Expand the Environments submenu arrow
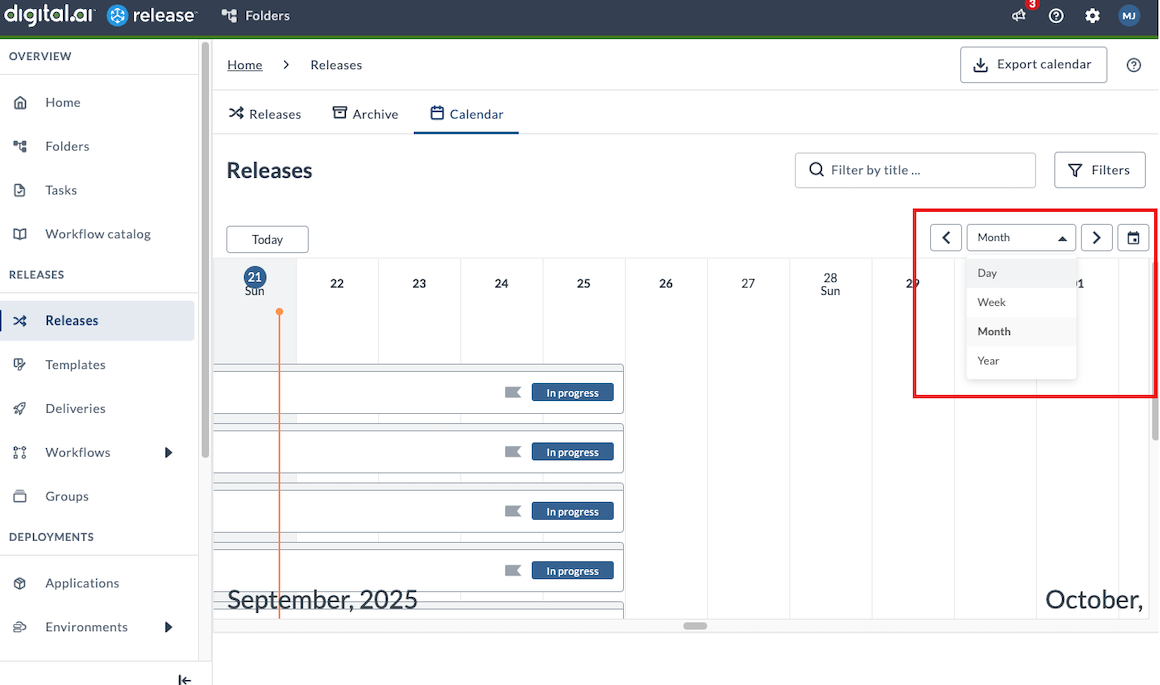Image resolution: width=1160 pixels, height=685 pixels. (169, 627)
